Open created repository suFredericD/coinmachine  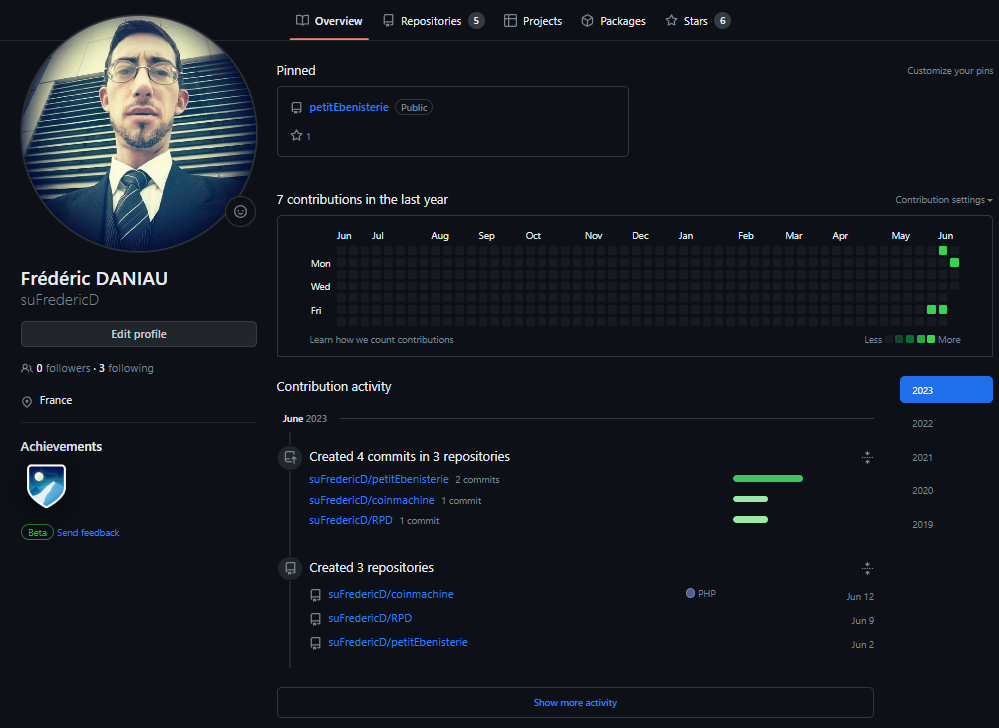(x=391, y=594)
